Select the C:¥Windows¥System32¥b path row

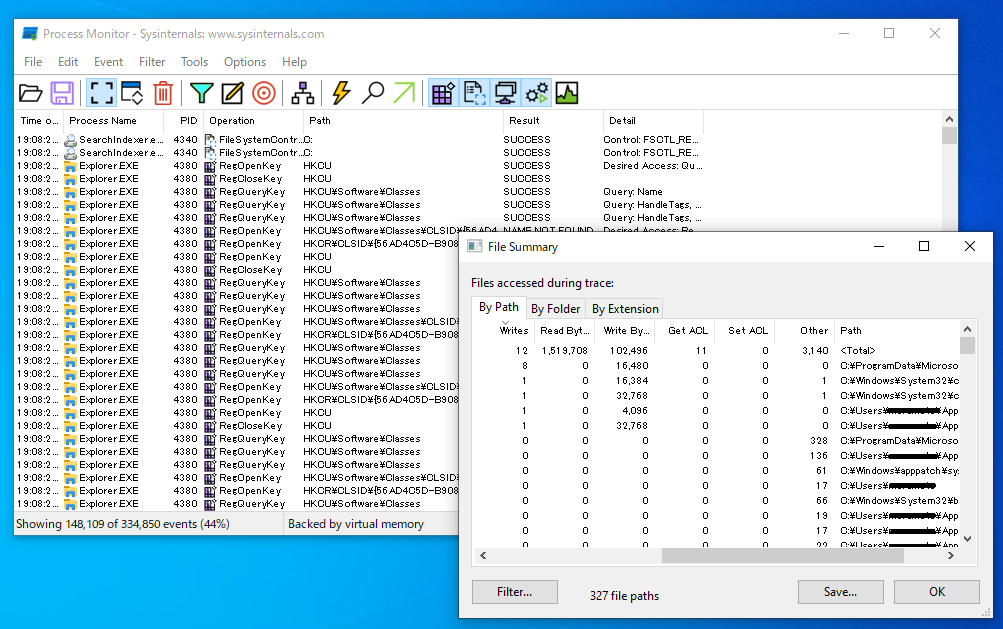coord(718,500)
